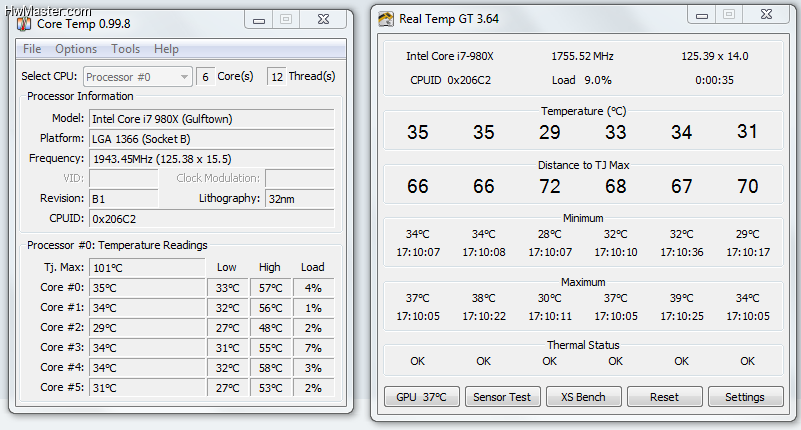Open the Options menu in Core Temp
Screen dimensions: 801x430
76,49
